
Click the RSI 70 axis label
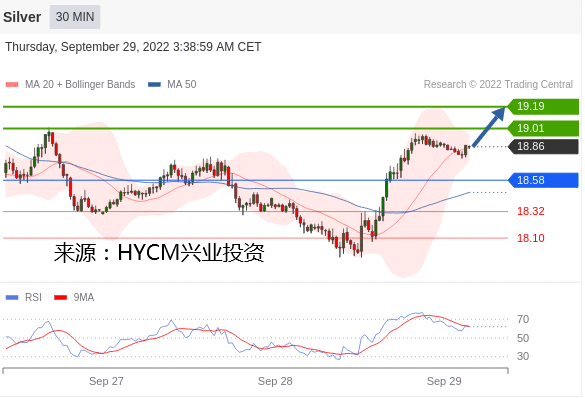point(523,319)
